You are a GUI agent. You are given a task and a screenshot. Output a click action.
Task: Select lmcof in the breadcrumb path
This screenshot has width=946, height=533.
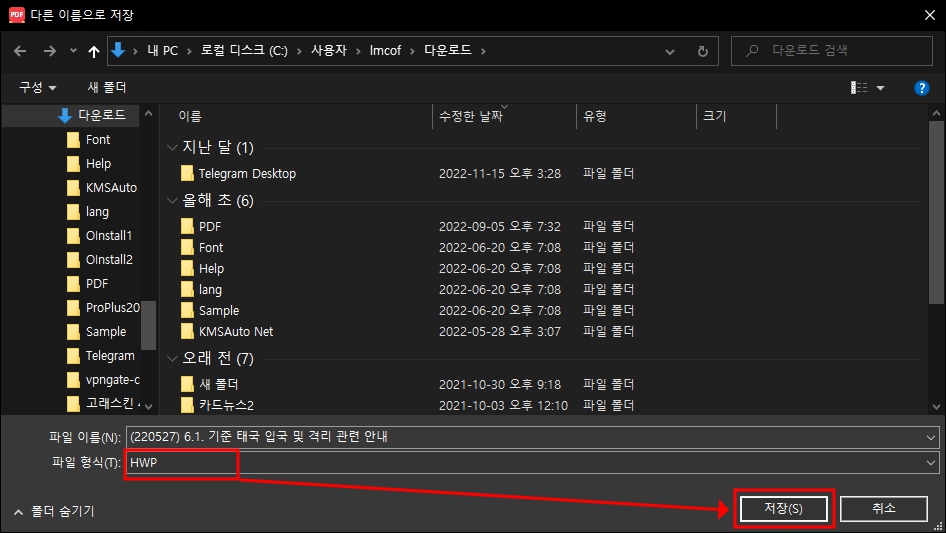click(385, 51)
